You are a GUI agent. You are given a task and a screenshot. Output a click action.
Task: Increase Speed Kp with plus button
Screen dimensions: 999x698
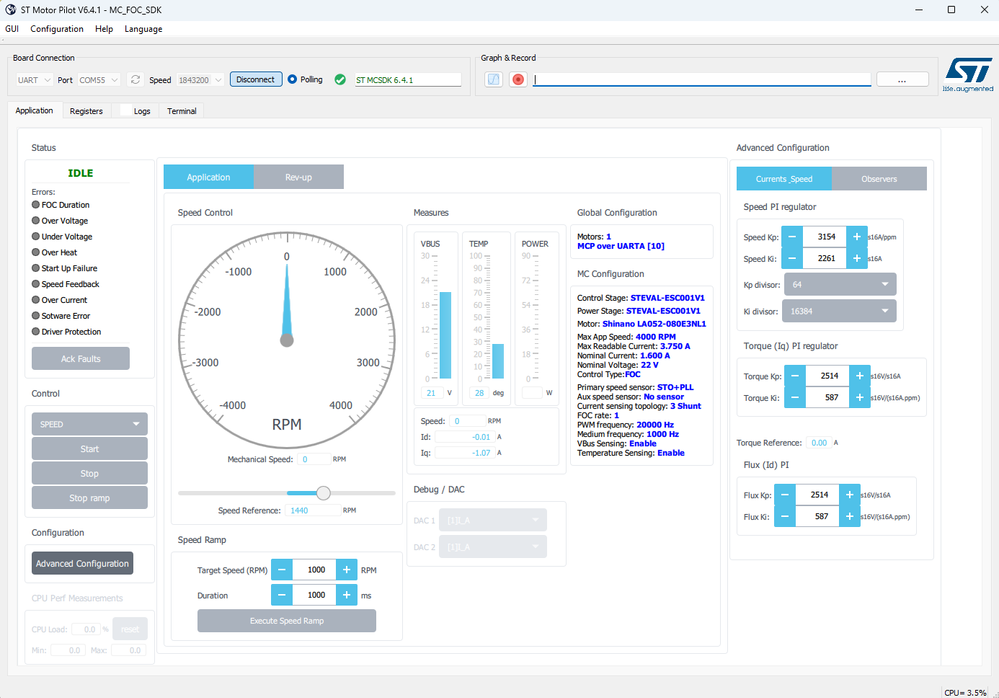857,237
